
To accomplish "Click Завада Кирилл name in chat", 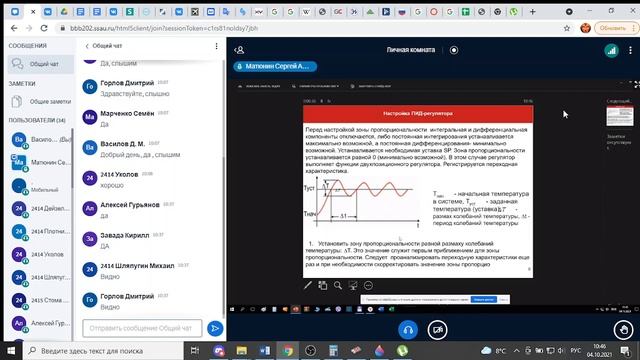I will (x=125, y=236).
